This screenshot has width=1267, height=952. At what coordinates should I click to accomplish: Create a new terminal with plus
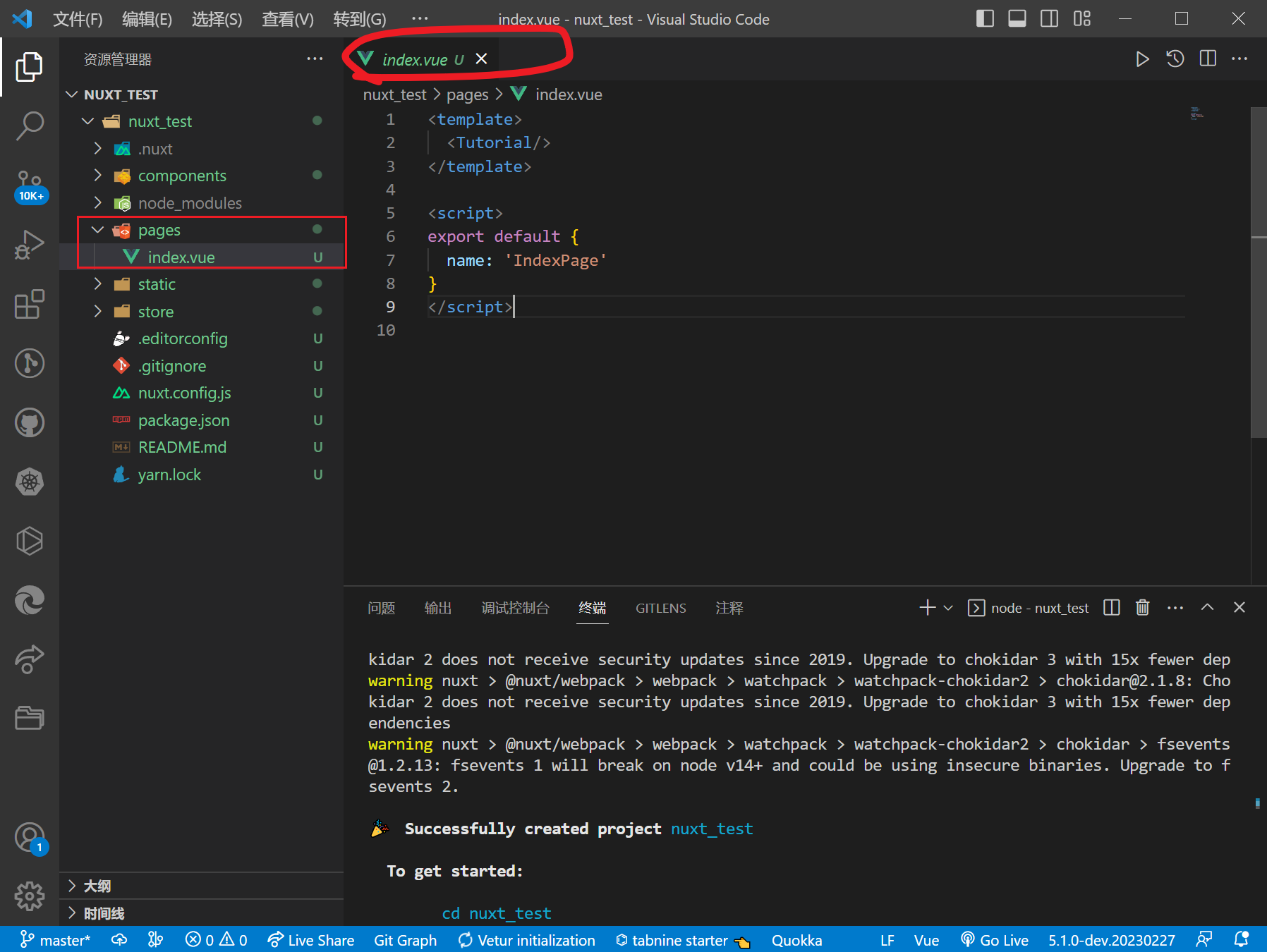[x=928, y=607]
